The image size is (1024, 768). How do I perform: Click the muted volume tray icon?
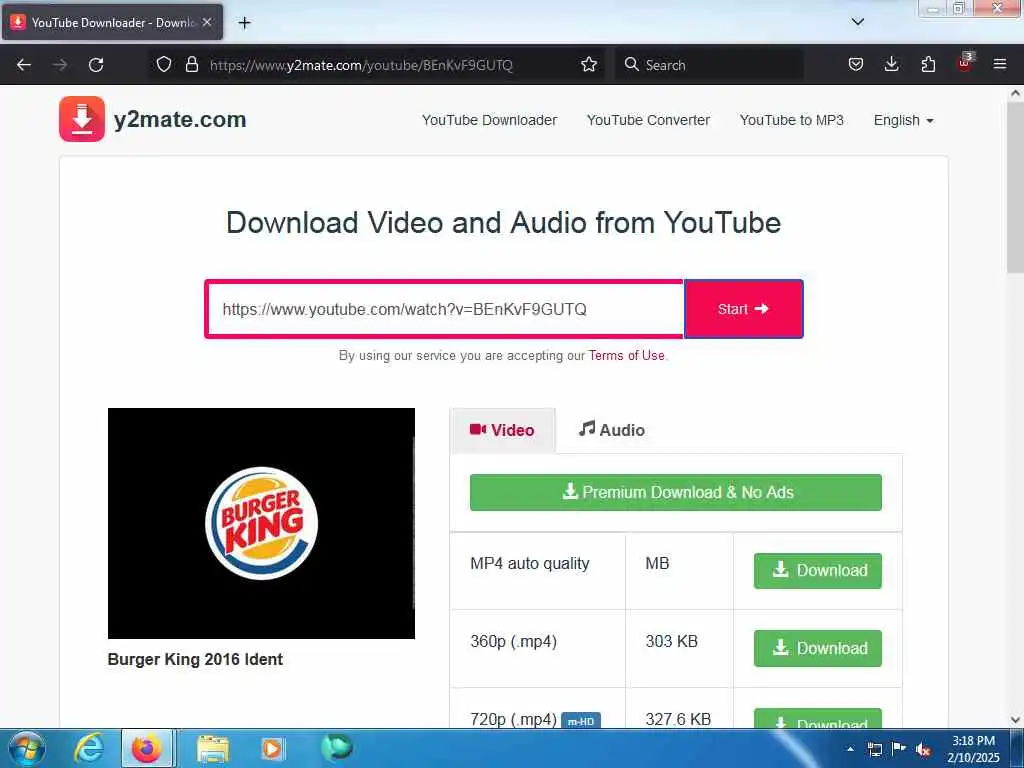coord(922,749)
